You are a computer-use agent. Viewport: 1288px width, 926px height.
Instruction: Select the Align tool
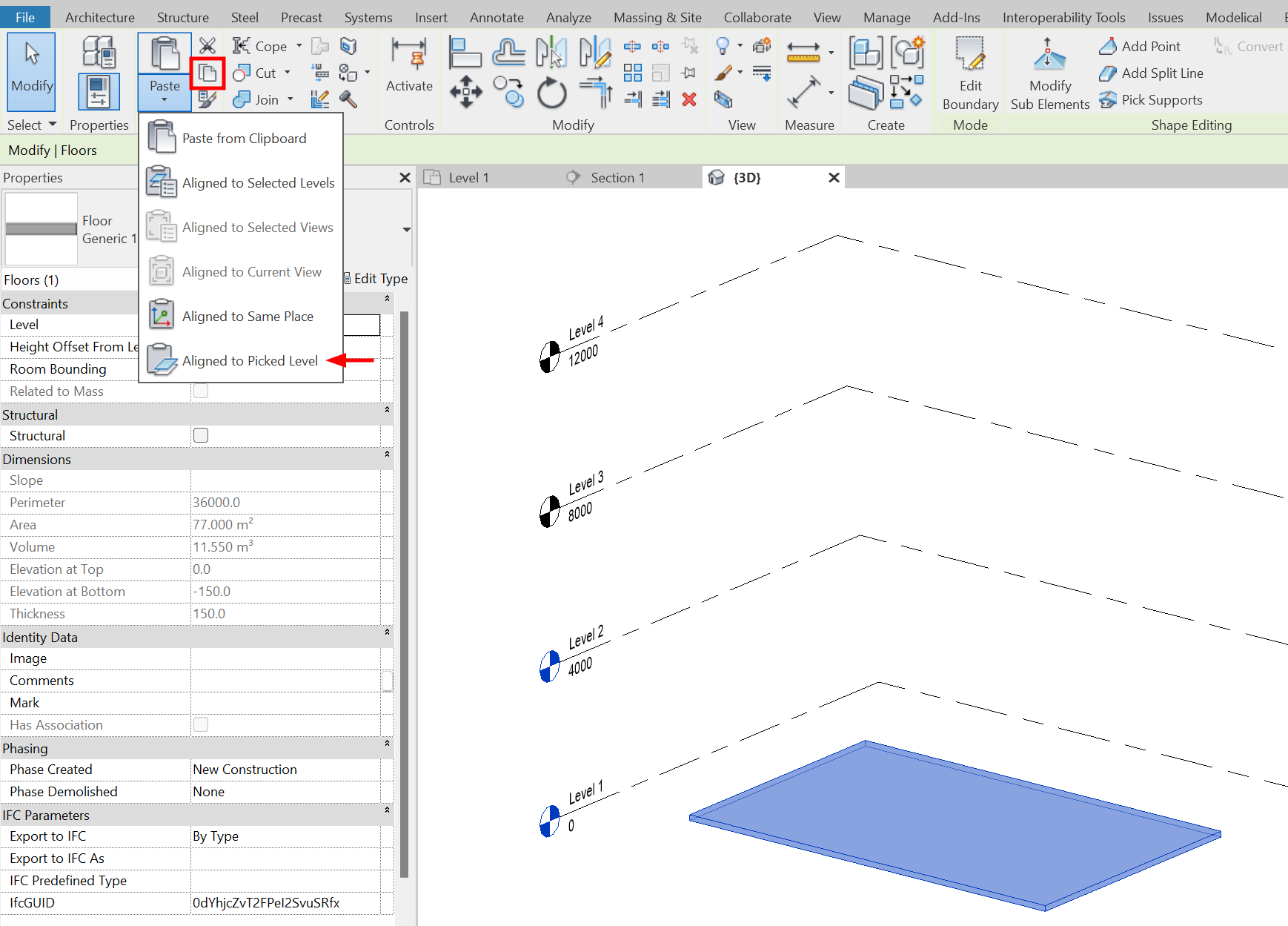click(465, 53)
